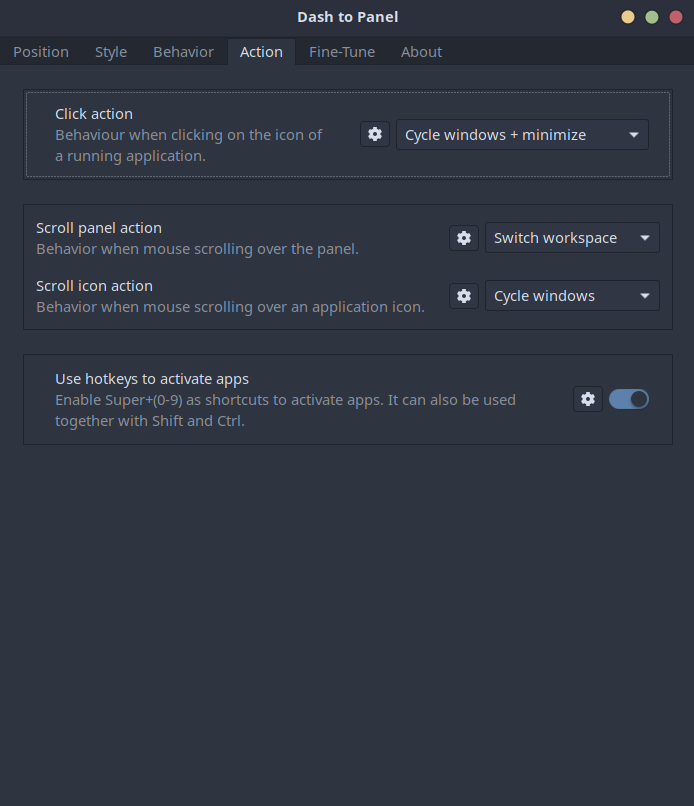Open the "Cycle windows + minimize" dropdown

coord(522,134)
